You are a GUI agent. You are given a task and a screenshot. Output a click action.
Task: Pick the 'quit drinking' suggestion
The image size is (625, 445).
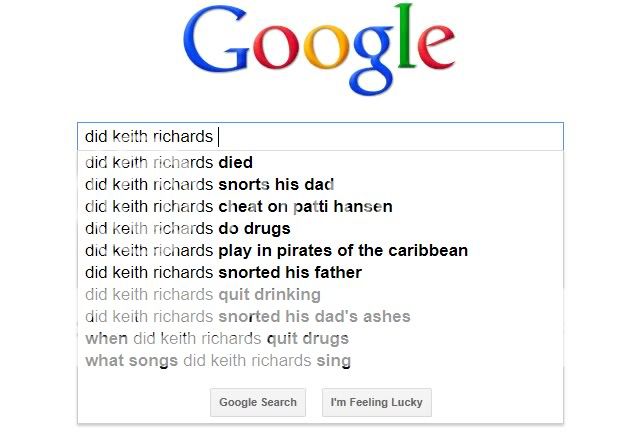pyautogui.click(x=203, y=294)
